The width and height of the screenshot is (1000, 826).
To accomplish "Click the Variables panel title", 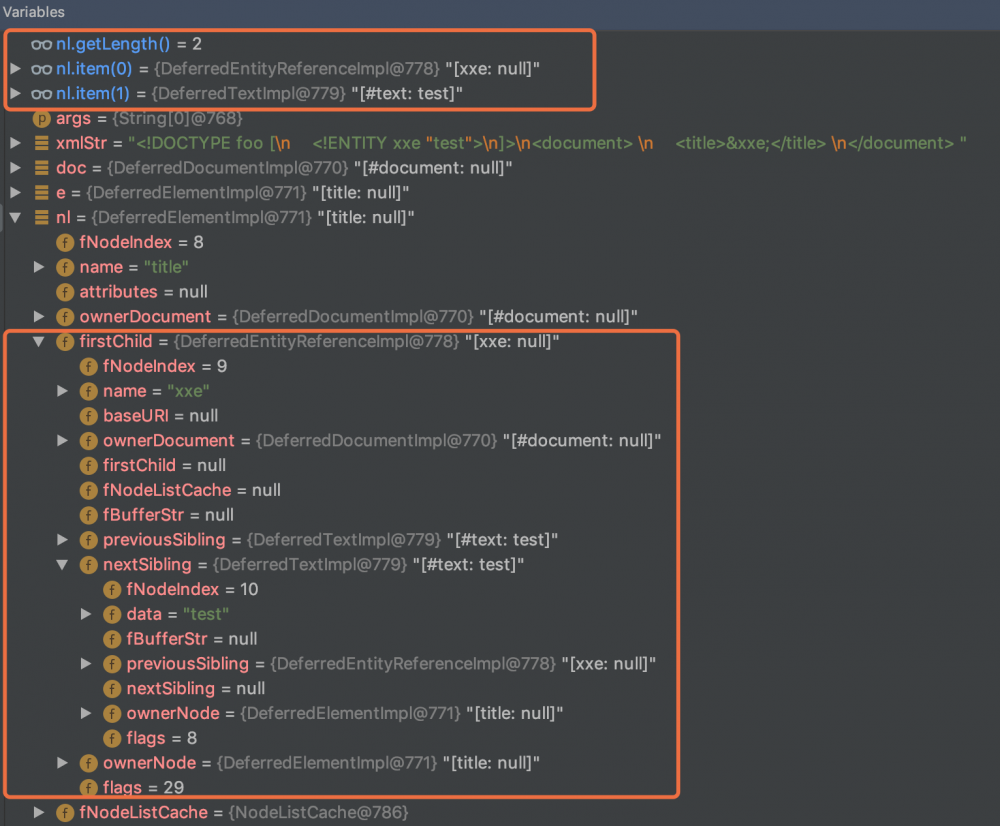I will (x=34, y=11).
